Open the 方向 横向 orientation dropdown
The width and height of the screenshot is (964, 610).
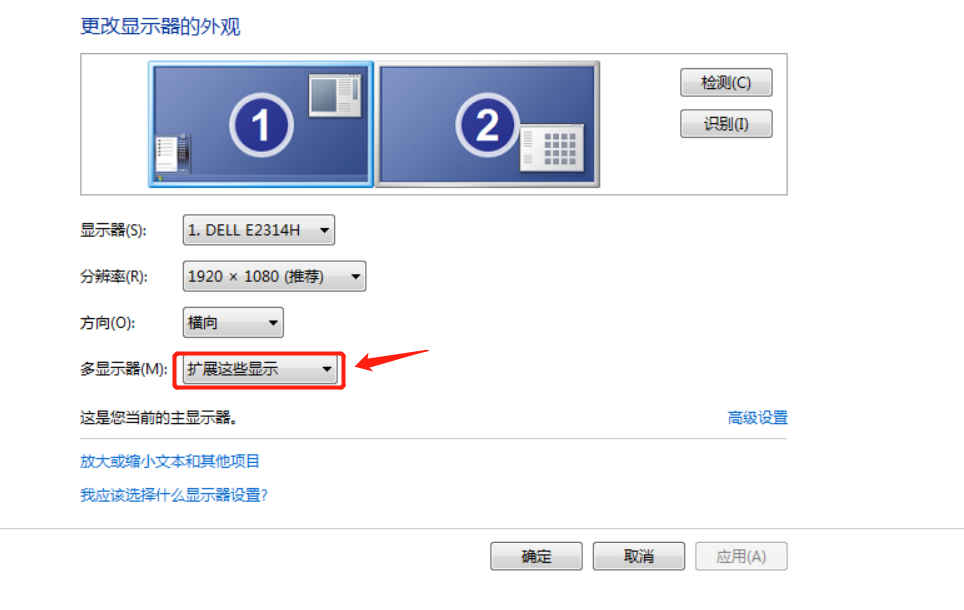(233, 322)
